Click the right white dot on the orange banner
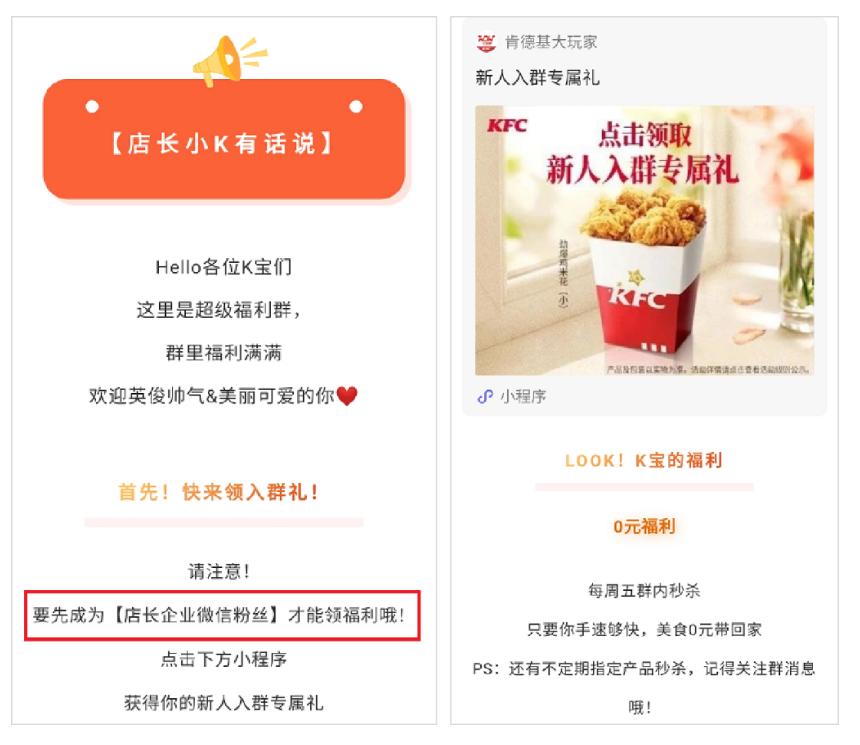 click(356, 106)
